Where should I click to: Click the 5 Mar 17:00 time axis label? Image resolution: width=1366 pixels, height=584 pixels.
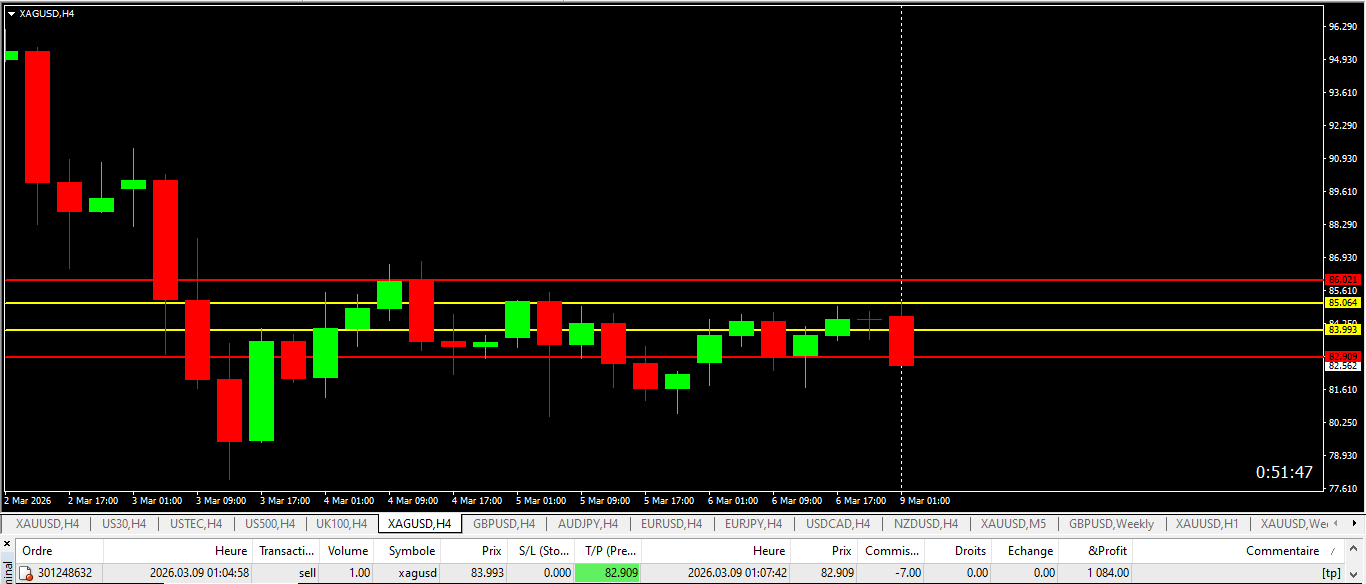click(669, 500)
